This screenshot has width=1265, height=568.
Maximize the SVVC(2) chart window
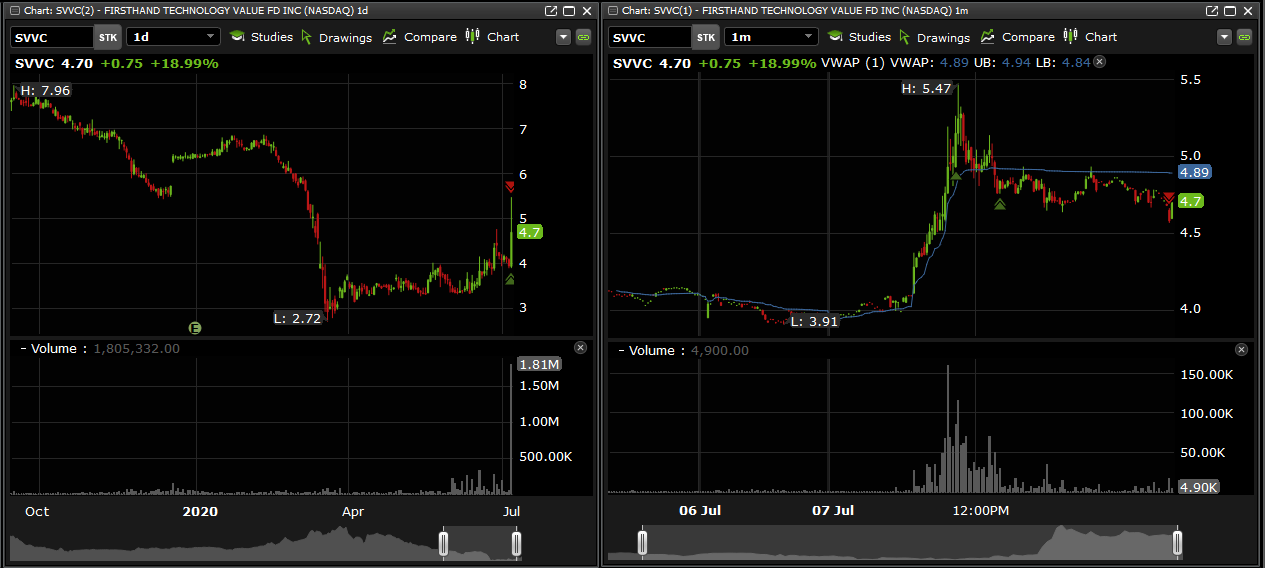pos(569,10)
